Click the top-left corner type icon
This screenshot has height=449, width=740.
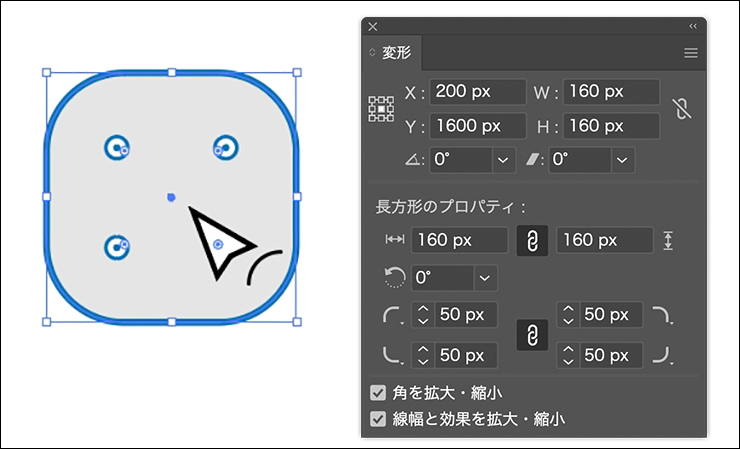392,316
